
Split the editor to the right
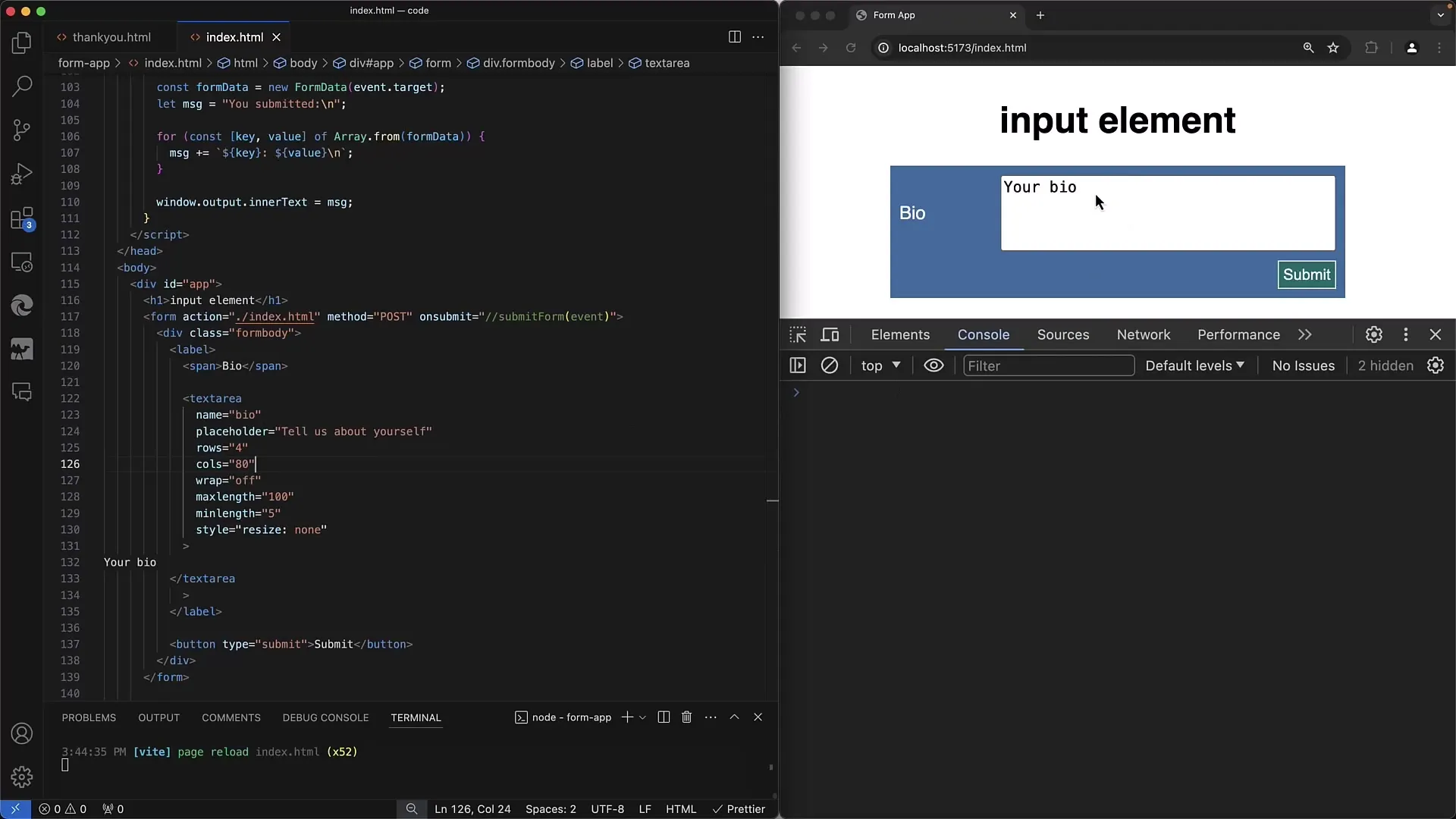tap(734, 37)
